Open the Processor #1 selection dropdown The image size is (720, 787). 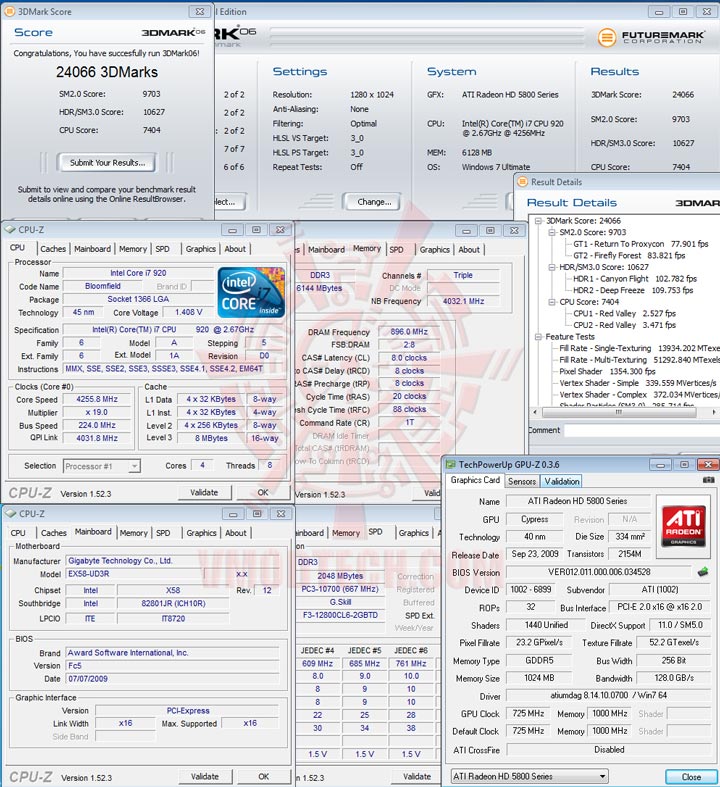coord(134,466)
